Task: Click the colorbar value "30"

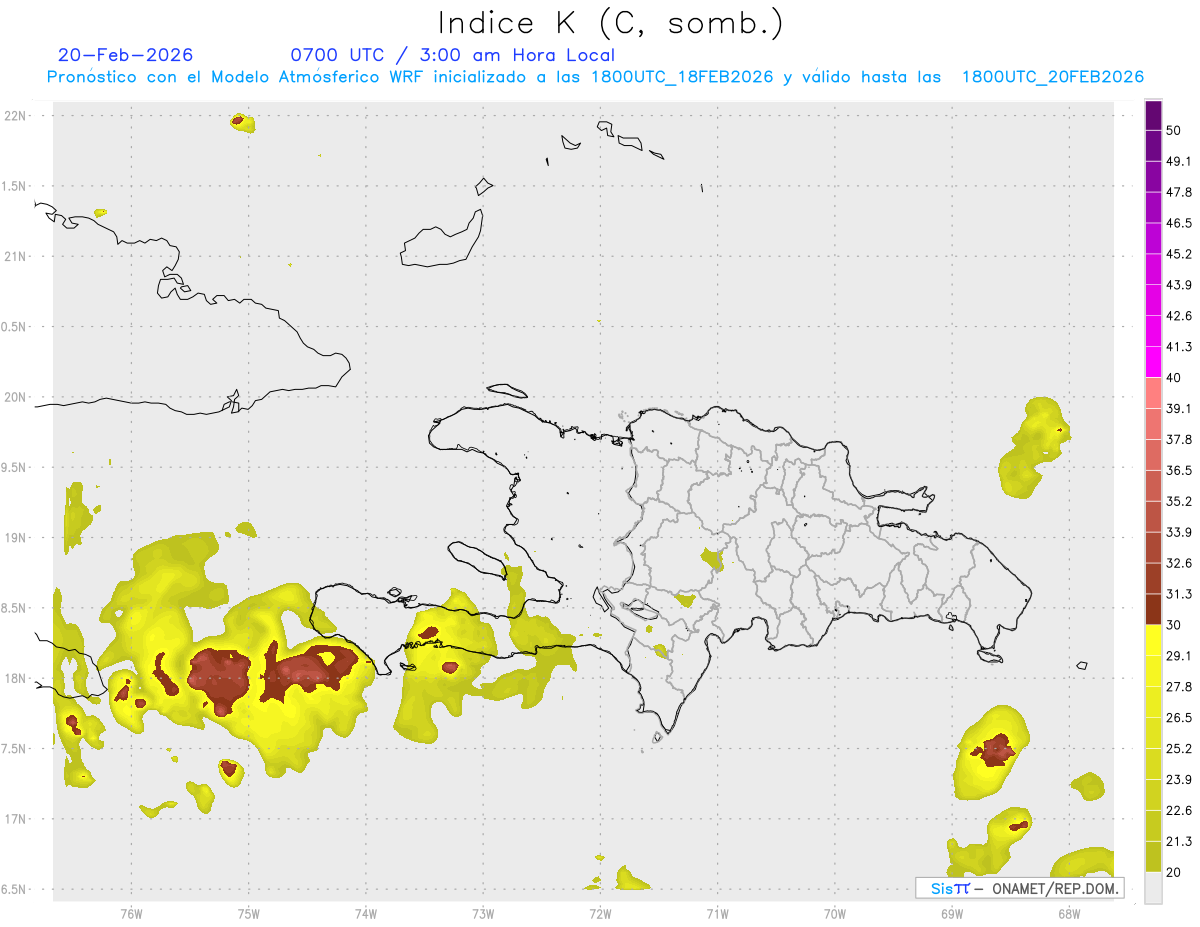Action: pyautogui.click(x=1174, y=625)
